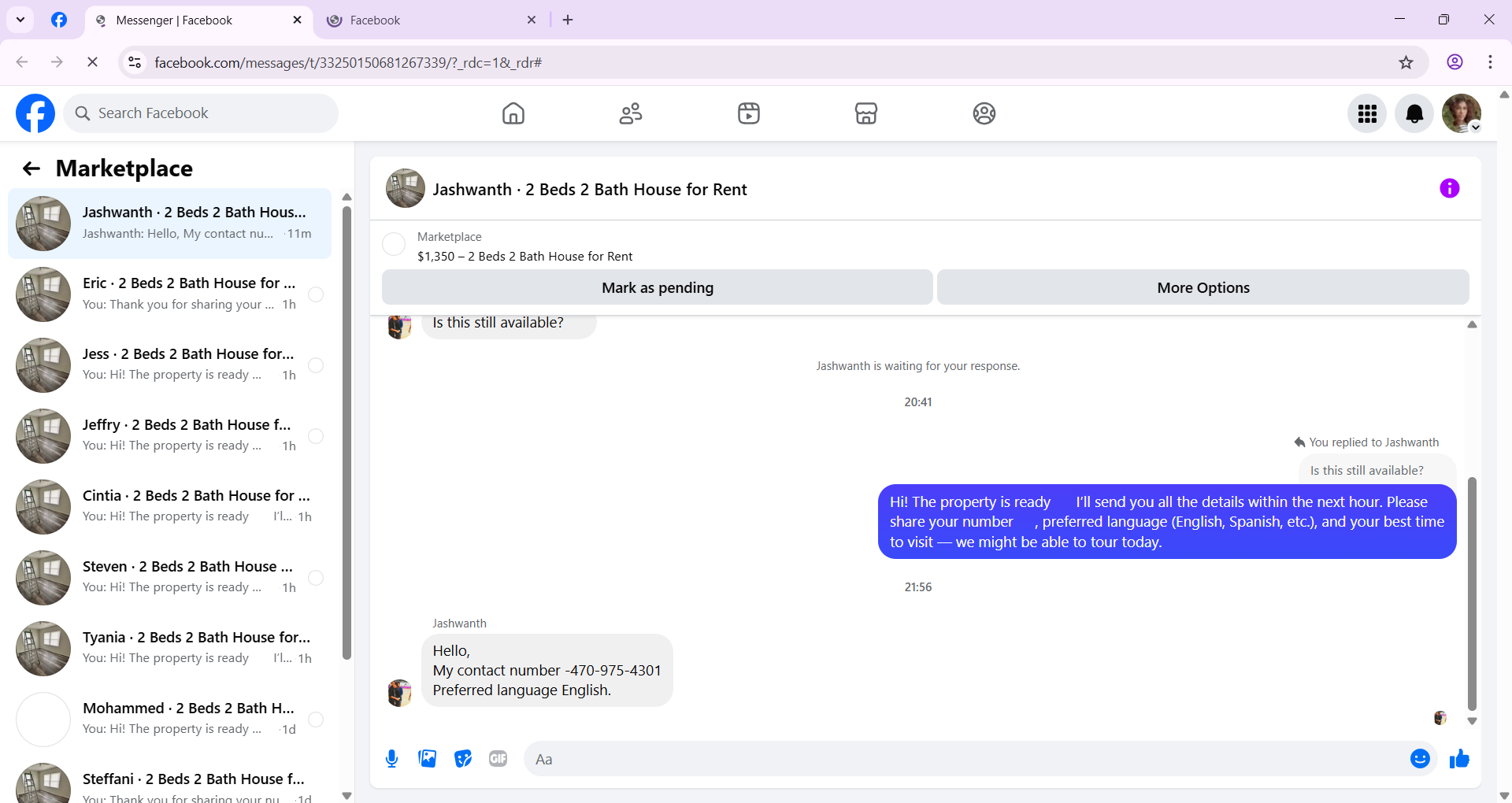Click the listing thumbnail in chat header
Image resolution: width=1512 pixels, height=803 pixels.
pyautogui.click(x=406, y=188)
